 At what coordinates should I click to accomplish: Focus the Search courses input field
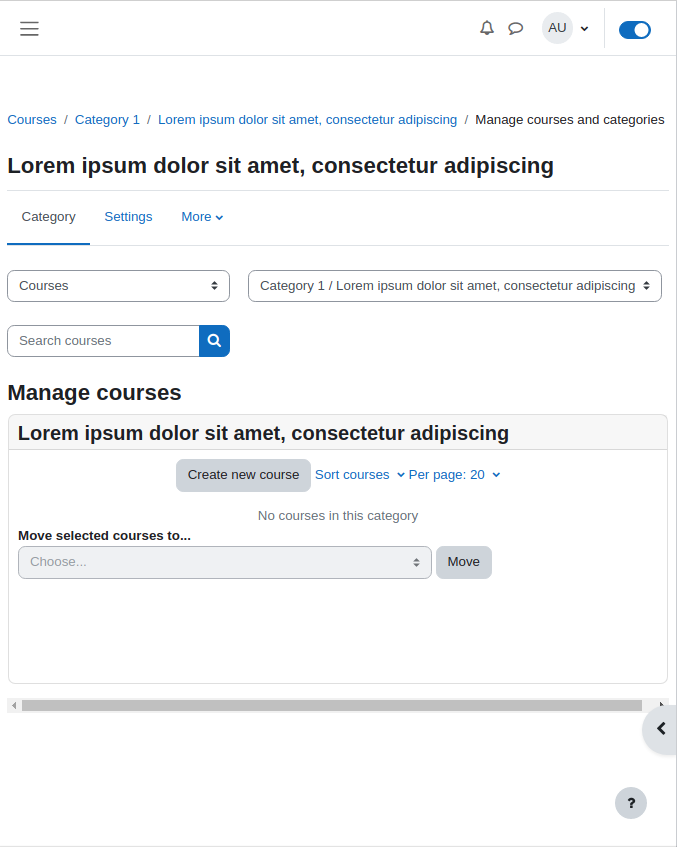(x=103, y=341)
